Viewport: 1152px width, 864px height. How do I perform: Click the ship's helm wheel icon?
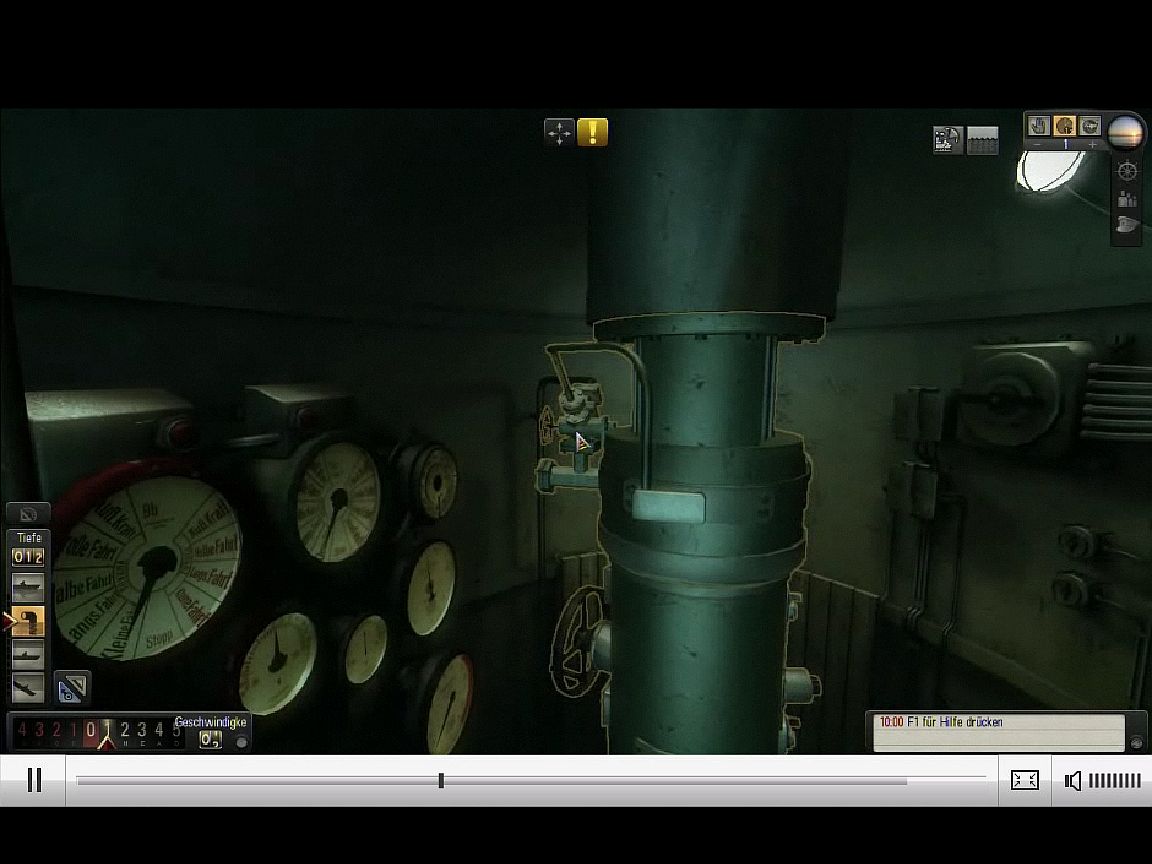click(x=1127, y=171)
